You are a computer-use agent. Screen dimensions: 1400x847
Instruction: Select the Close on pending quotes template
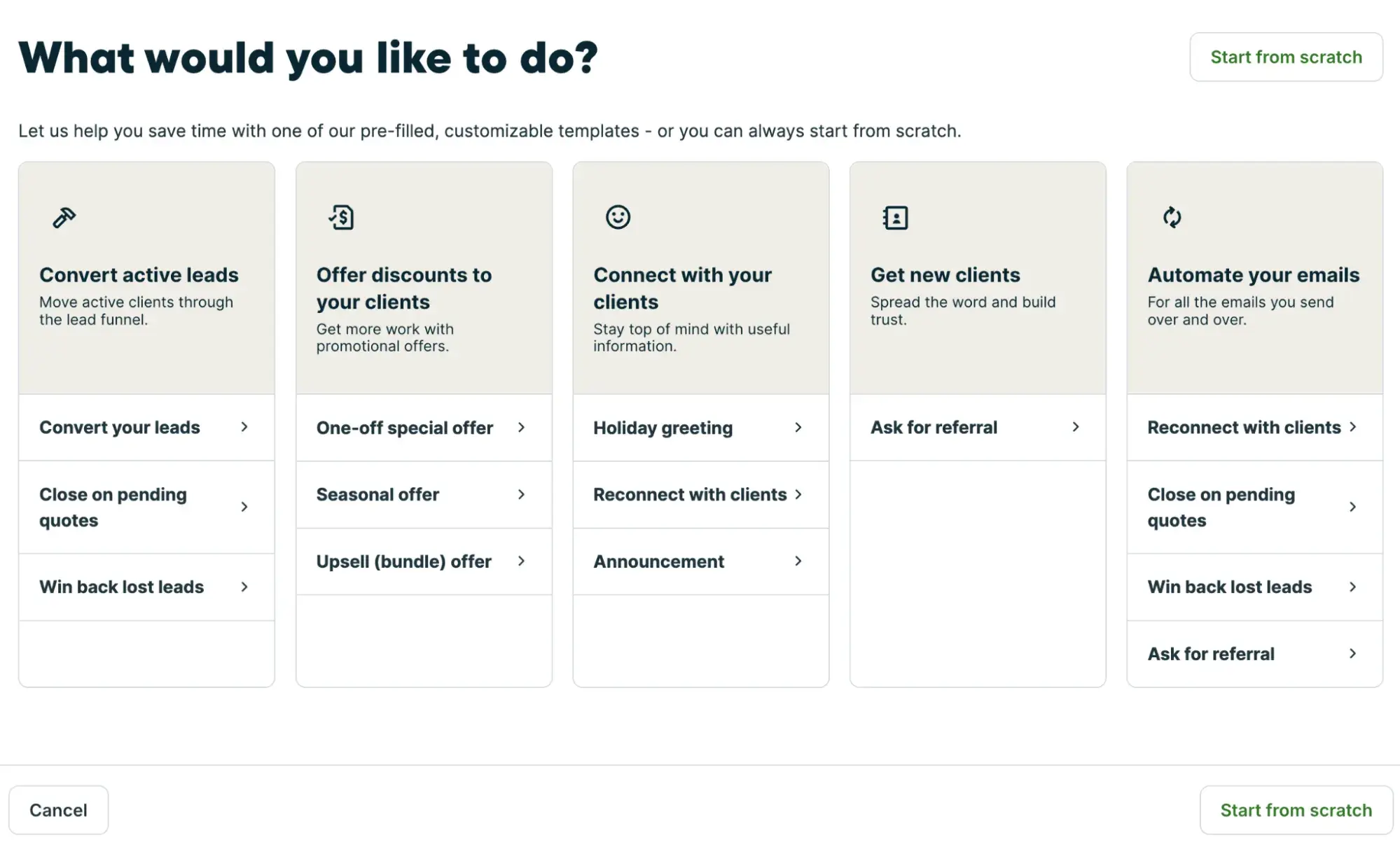113,507
